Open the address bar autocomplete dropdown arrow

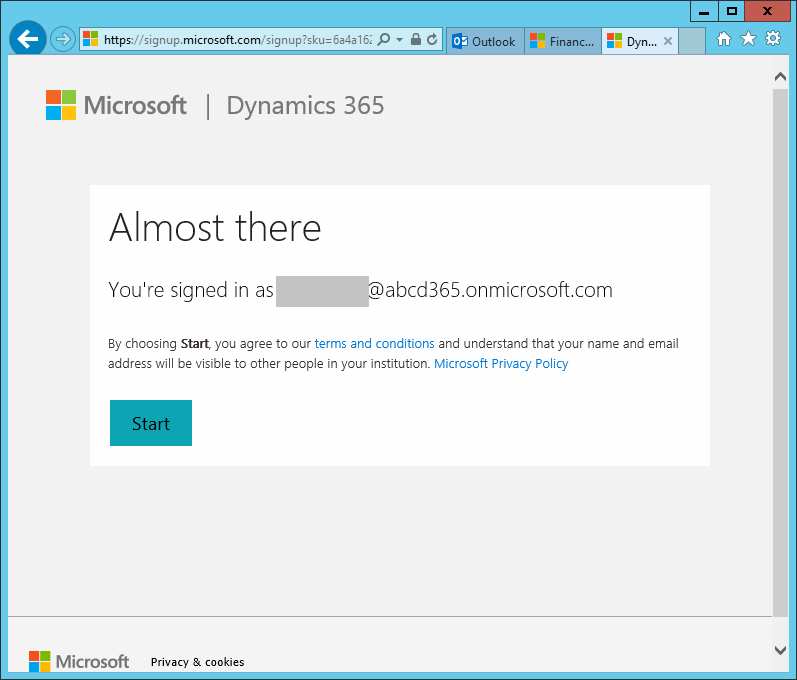coord(400,39)
